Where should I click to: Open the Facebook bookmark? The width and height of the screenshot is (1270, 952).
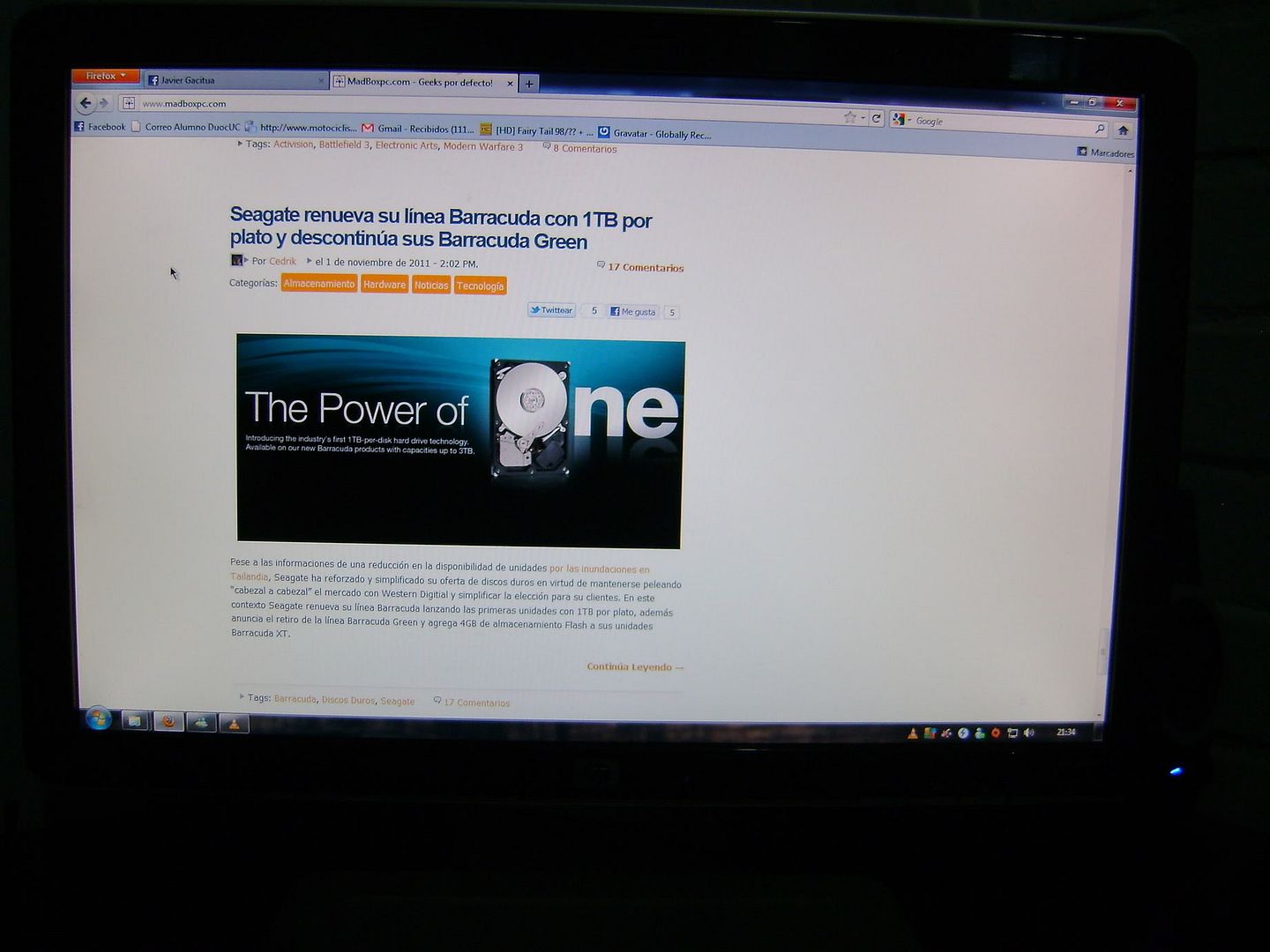(100, 127)
